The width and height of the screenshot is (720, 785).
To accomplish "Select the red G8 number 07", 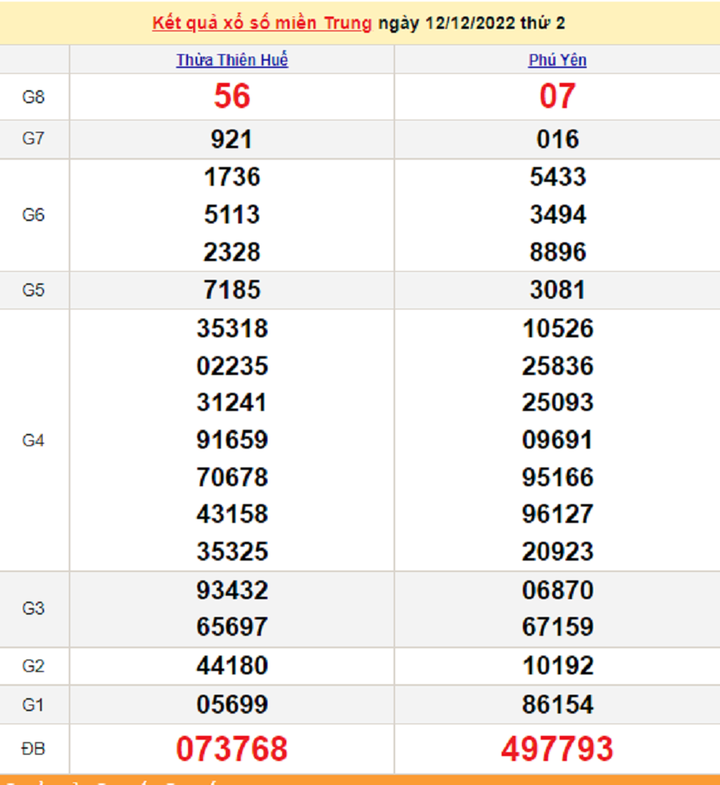I will pos(557,96).
